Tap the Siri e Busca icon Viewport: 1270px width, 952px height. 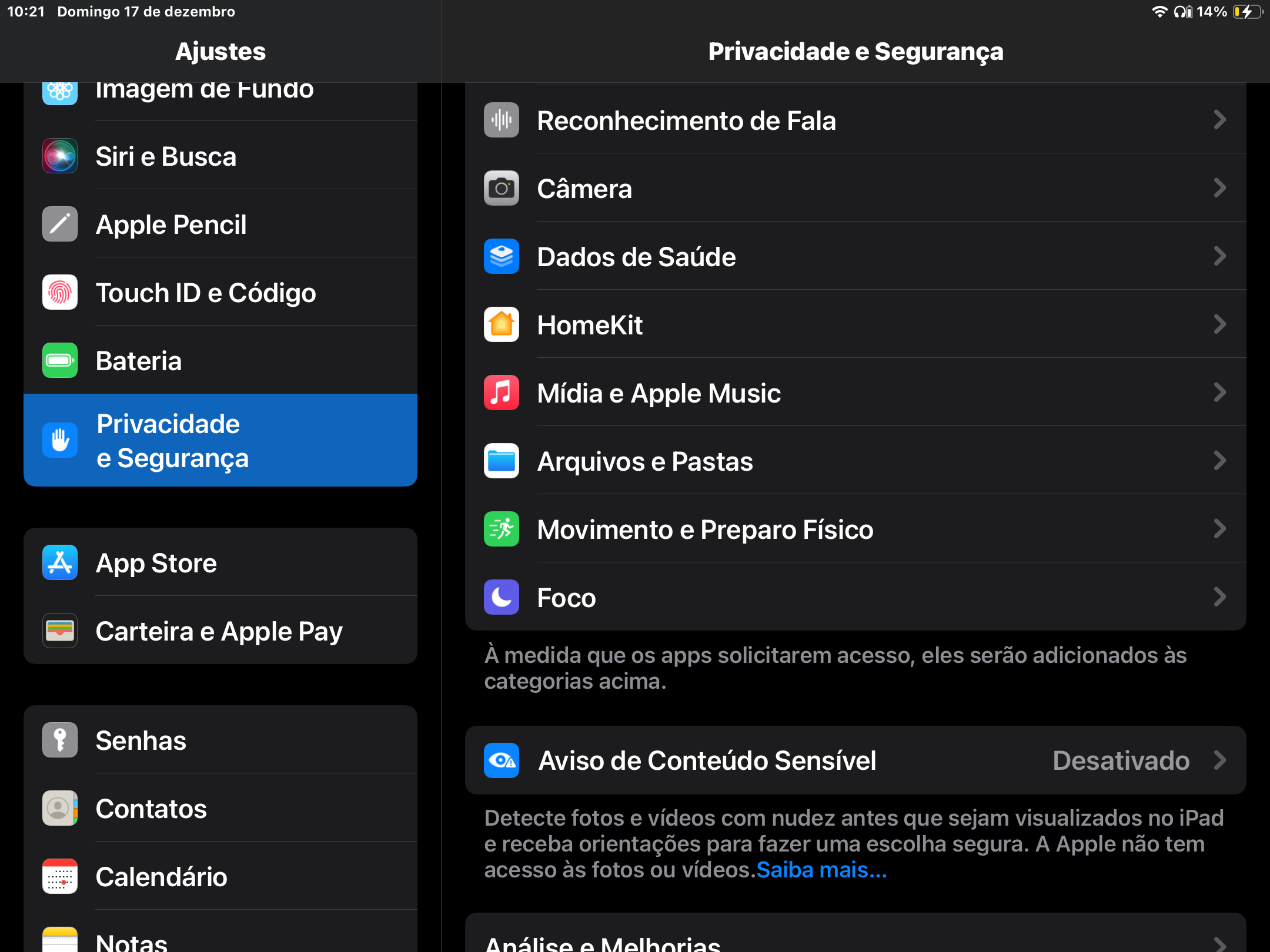pos(60,156)
